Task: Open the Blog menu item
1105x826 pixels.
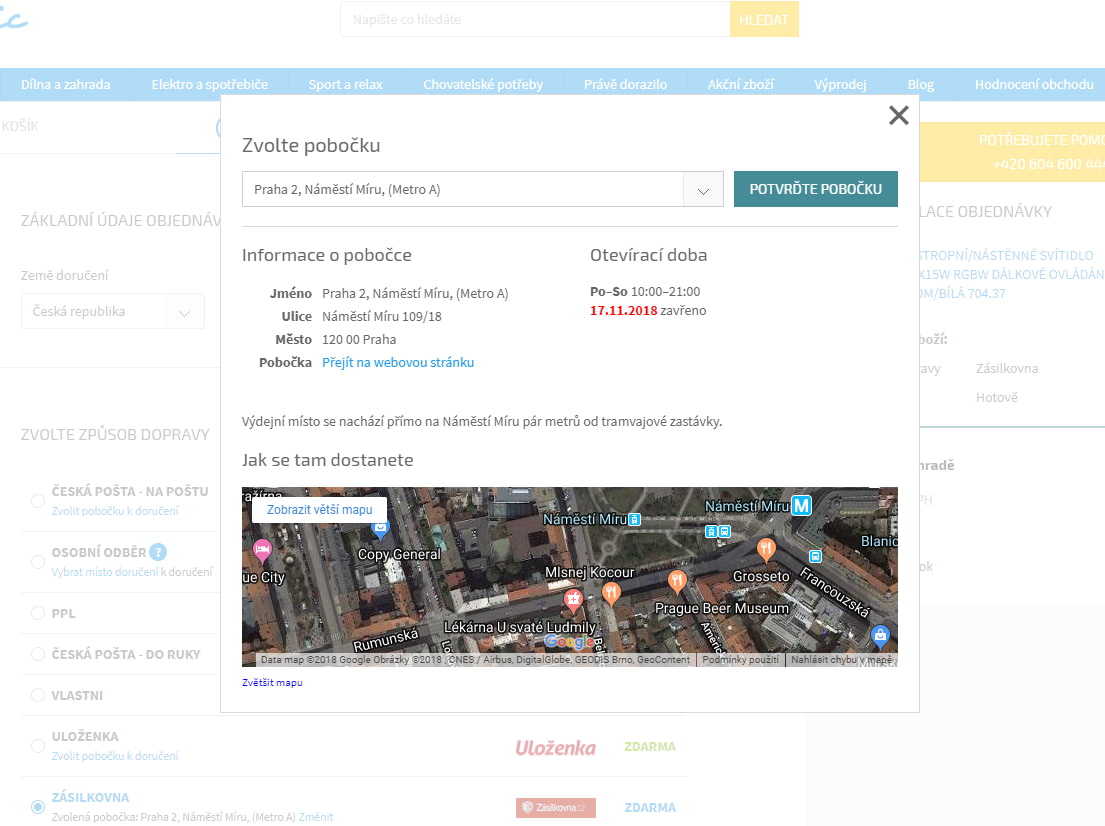Action: click(920, 85)
